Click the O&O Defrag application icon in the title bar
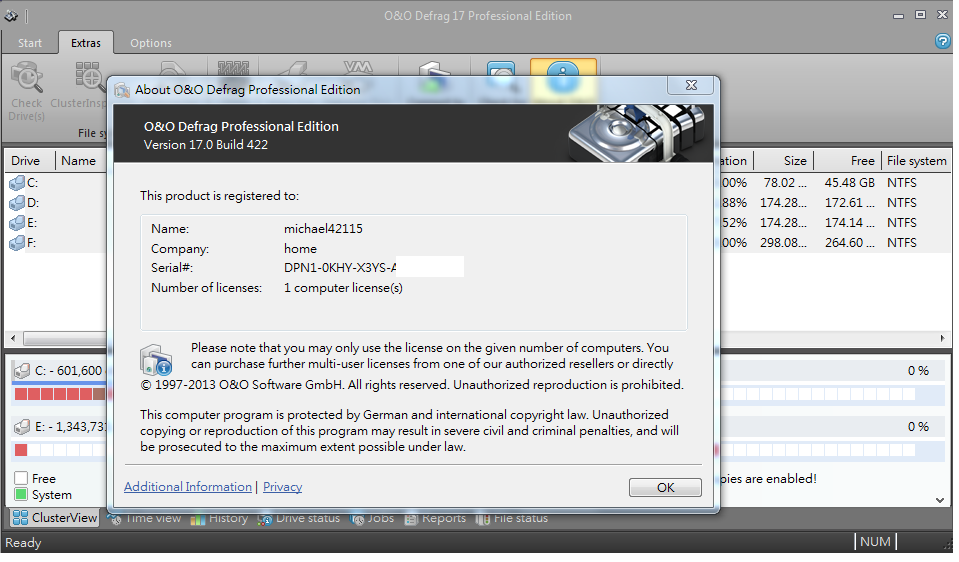959x562 pixels. point(11,16)
